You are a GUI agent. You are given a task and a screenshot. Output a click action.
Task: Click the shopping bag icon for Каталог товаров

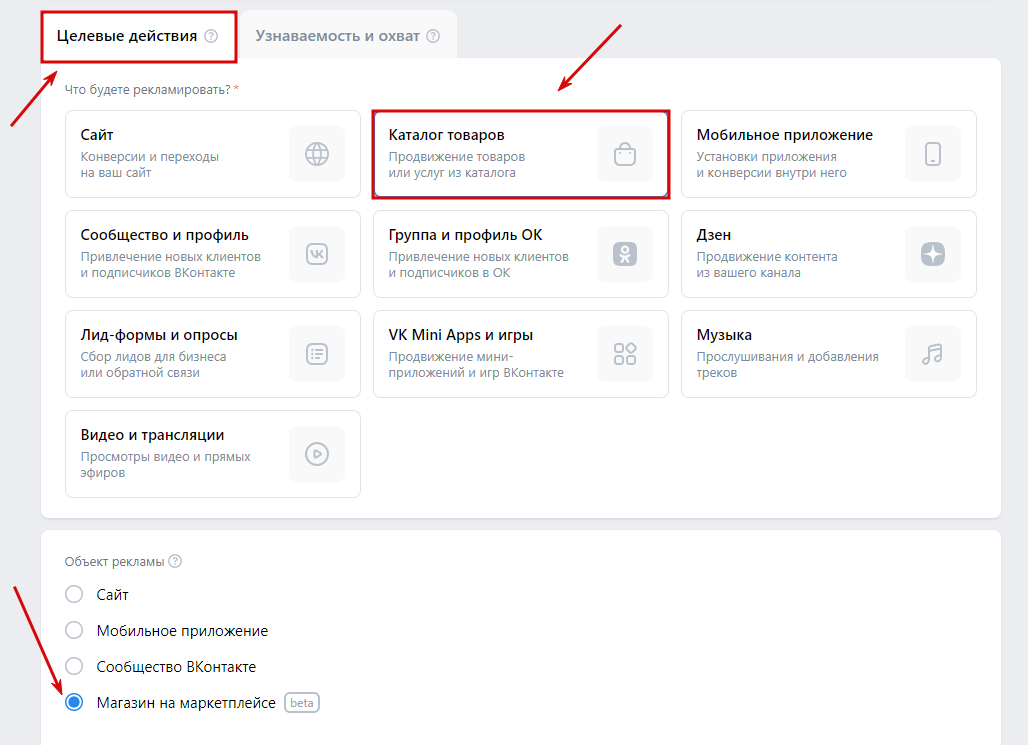(625, 154)
